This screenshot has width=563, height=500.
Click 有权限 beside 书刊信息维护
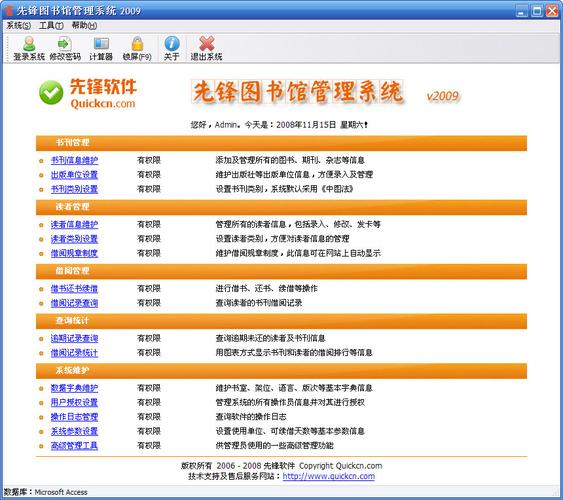pos(149,160)
